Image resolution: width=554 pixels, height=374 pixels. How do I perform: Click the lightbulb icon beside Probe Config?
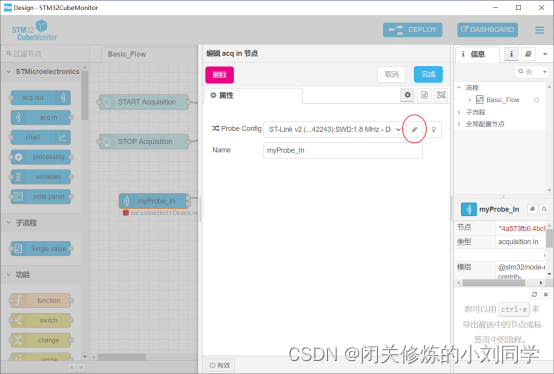point(434,129)
